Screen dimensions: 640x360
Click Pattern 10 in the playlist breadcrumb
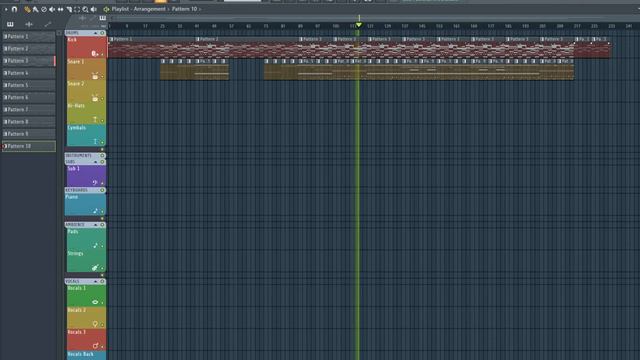pyautogui.click(x=184, y=9)
